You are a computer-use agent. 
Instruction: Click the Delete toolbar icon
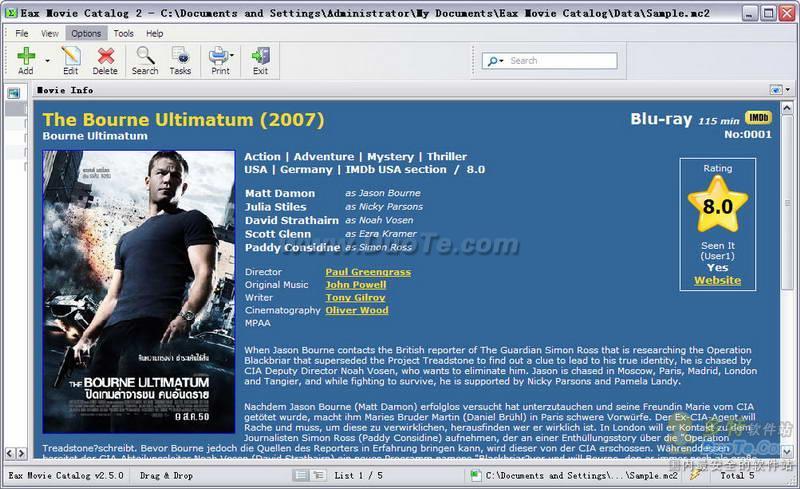coord(105,61)
